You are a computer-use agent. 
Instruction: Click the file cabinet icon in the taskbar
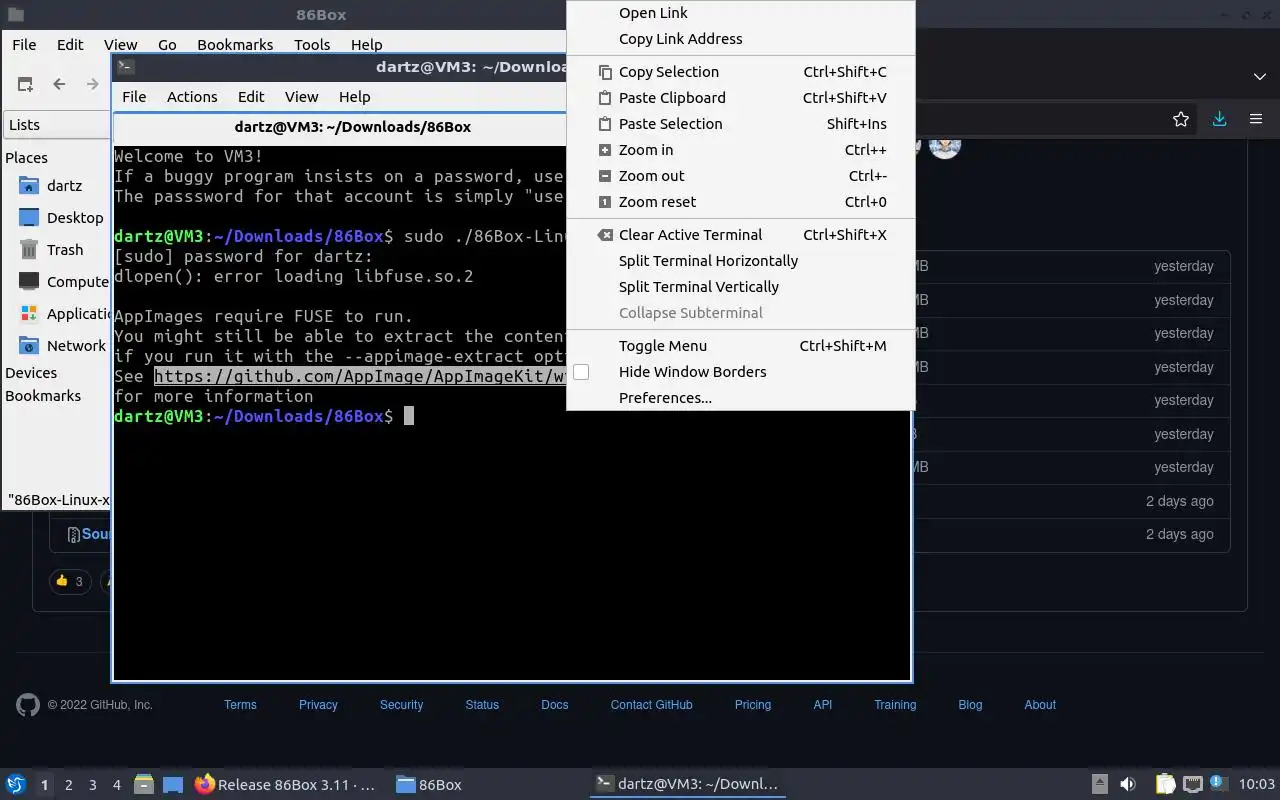tap(144, 785)
